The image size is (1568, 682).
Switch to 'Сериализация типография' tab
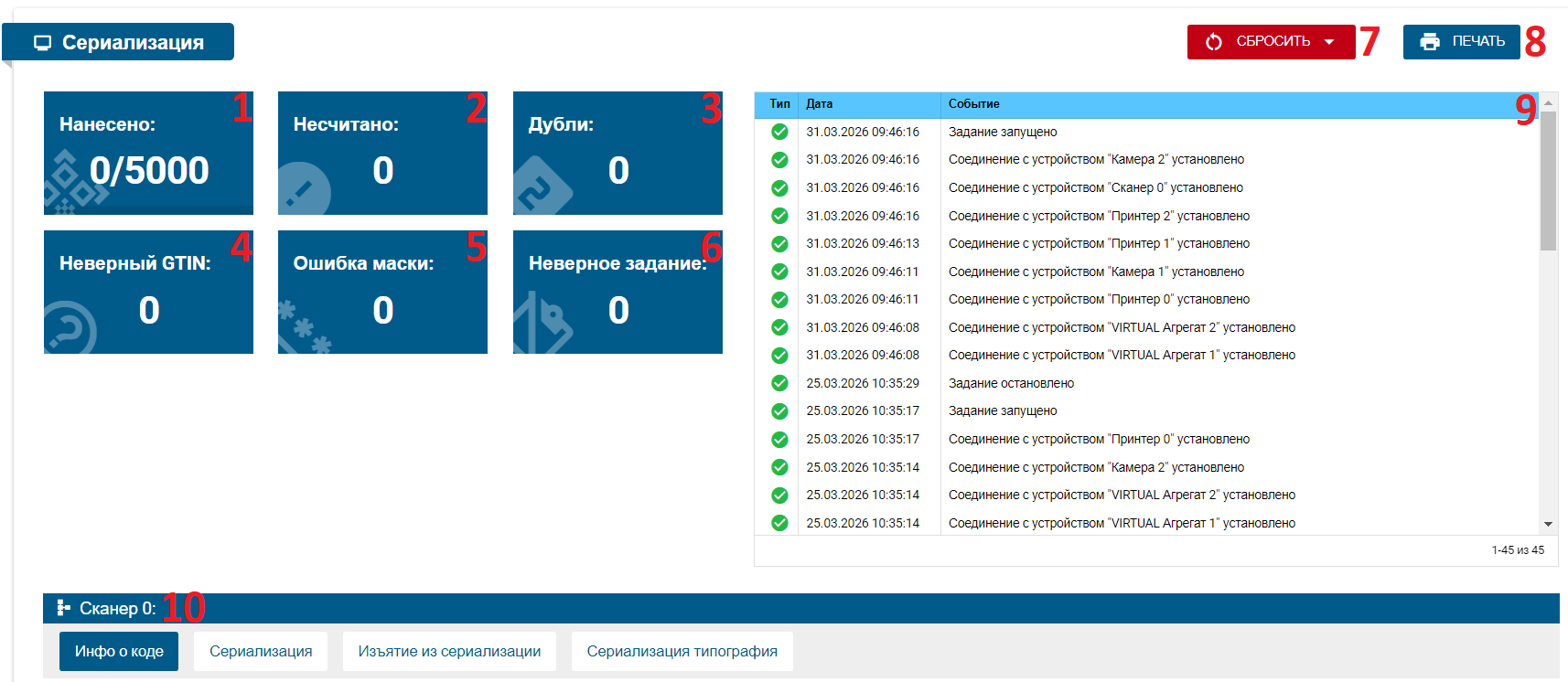point(682,652)
